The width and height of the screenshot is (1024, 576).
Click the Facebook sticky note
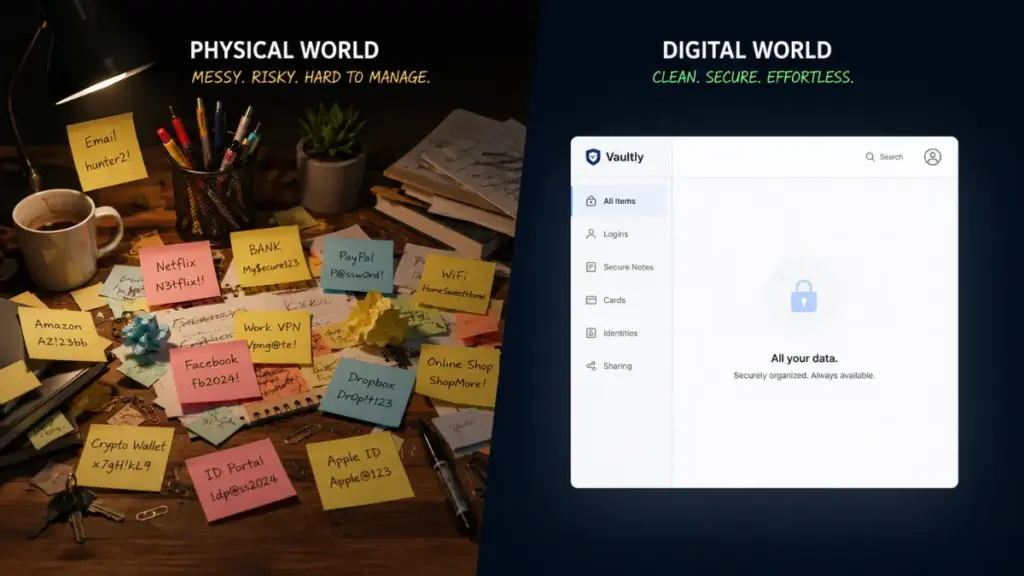(214, 370)
